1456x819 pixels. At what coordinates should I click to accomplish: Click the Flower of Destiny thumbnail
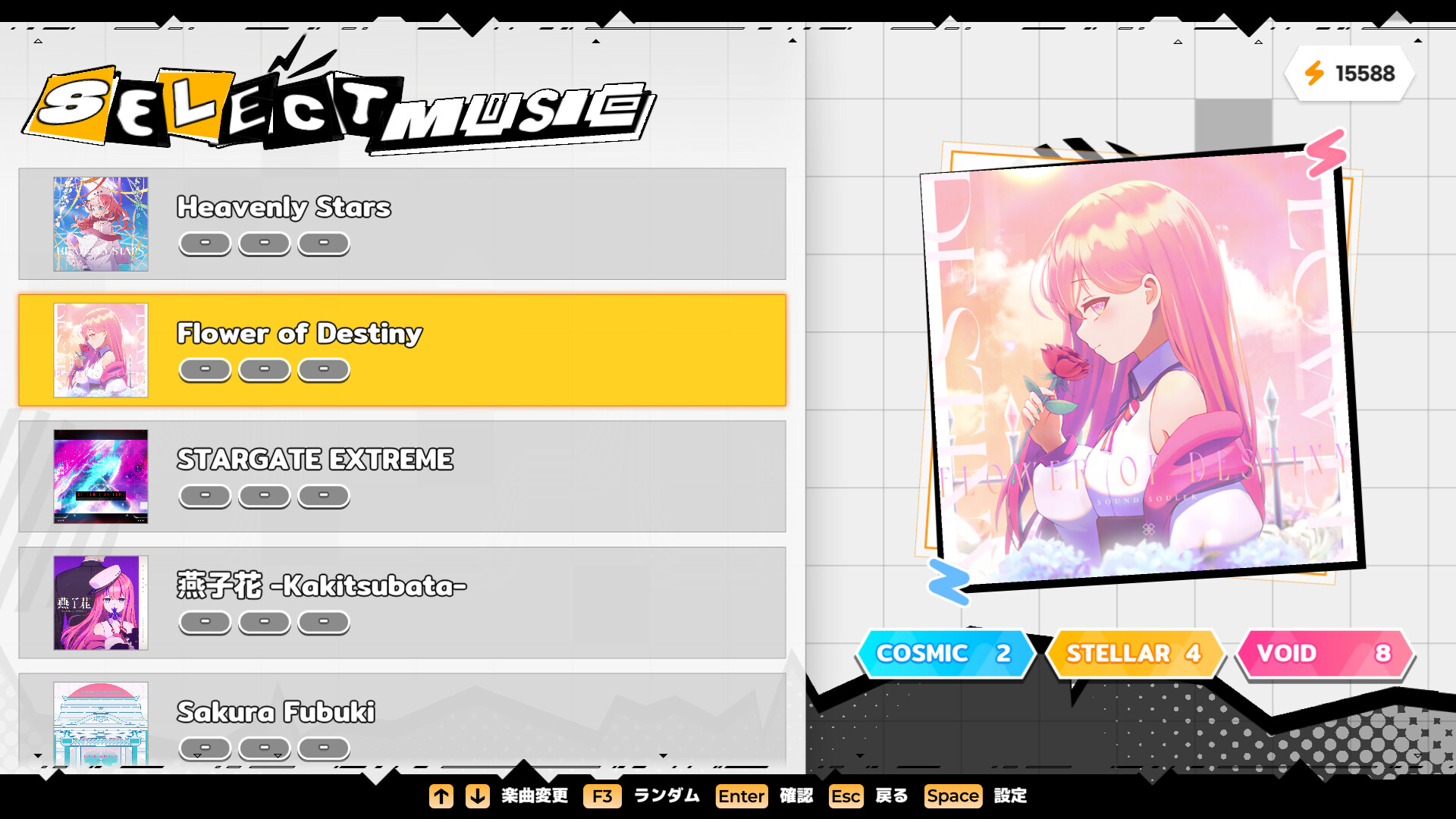coord(101,350)
